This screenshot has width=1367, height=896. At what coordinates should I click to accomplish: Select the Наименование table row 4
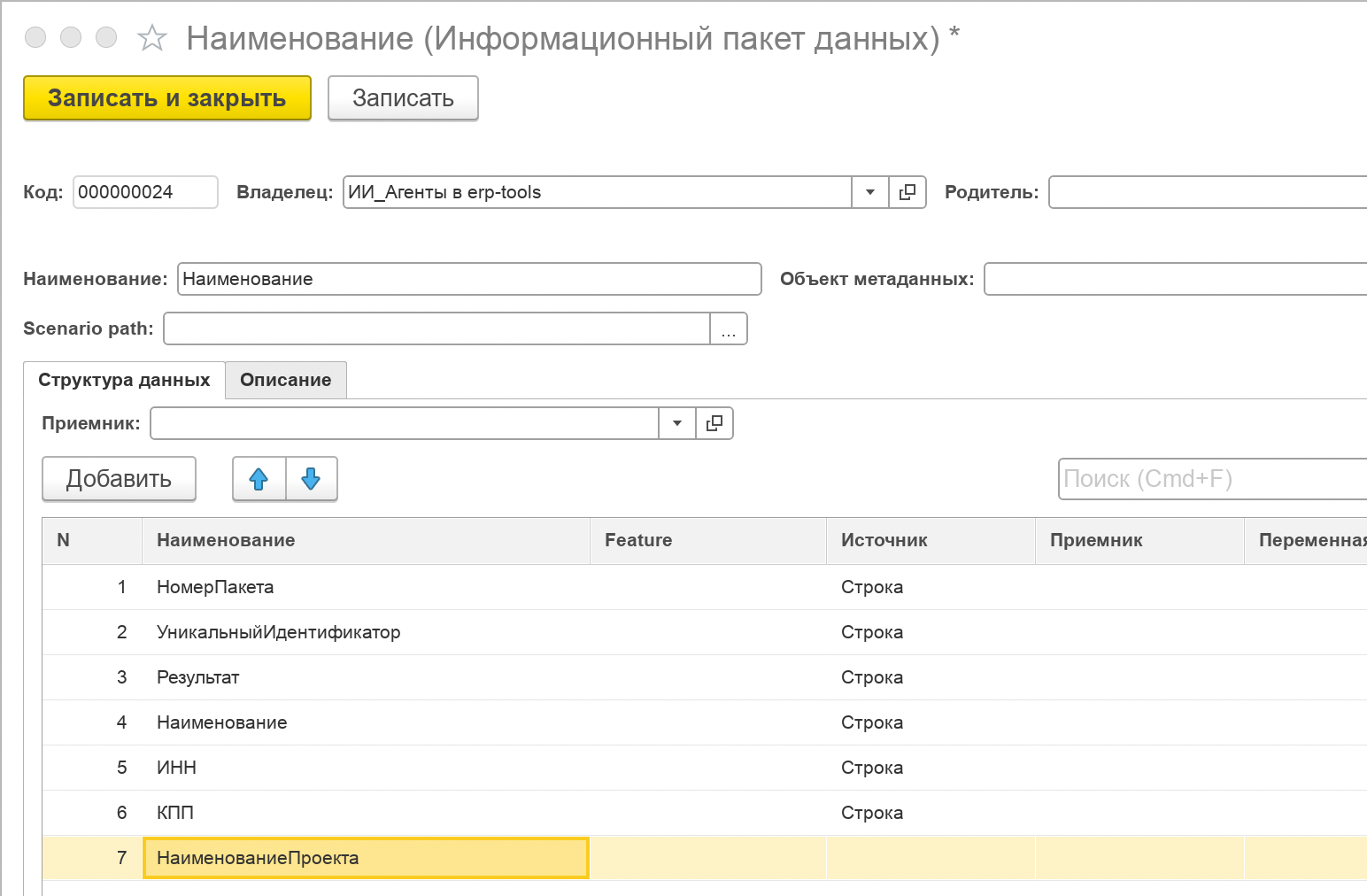(x=705, y=722)
